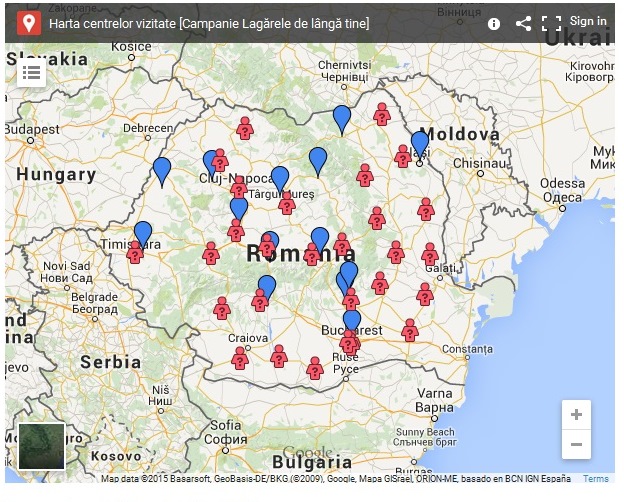Click the blue pin at Bucharest
624x502 pixels.
click(352, 322)
